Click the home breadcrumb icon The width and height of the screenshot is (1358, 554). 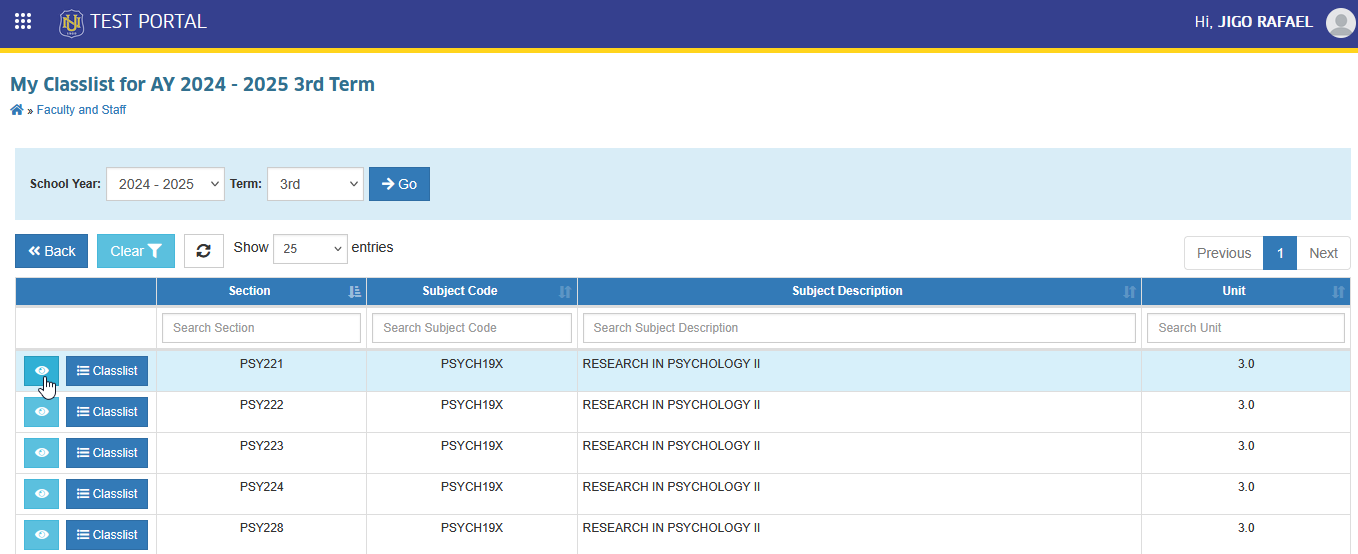tap(17, 110)
